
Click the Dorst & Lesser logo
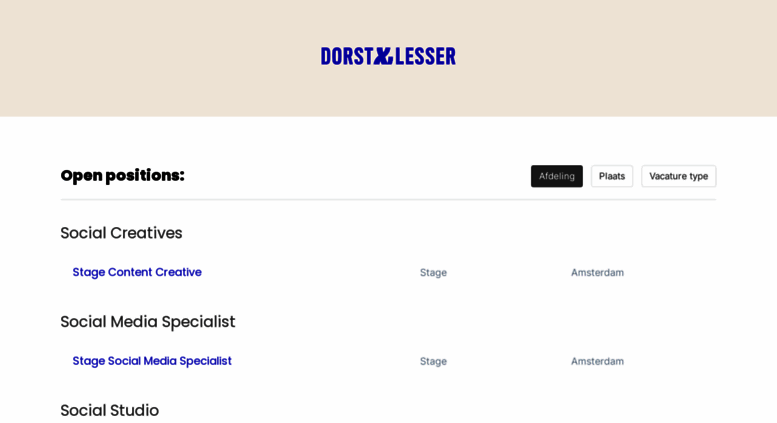(388, 56)
